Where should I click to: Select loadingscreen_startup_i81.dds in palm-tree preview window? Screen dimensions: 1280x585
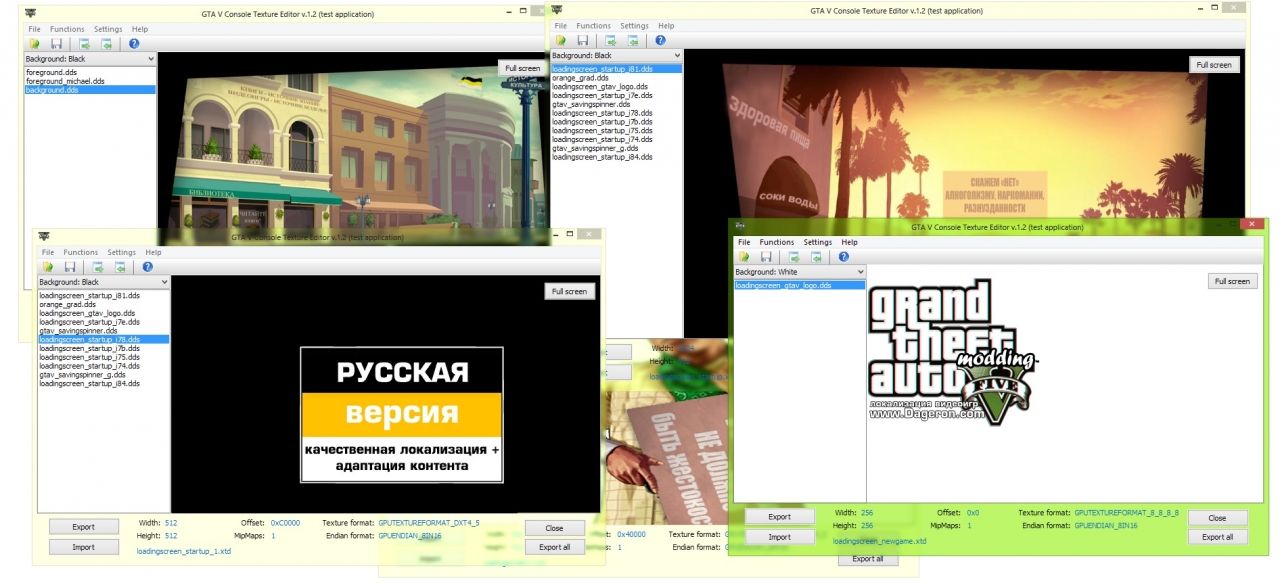coord(617,69)
